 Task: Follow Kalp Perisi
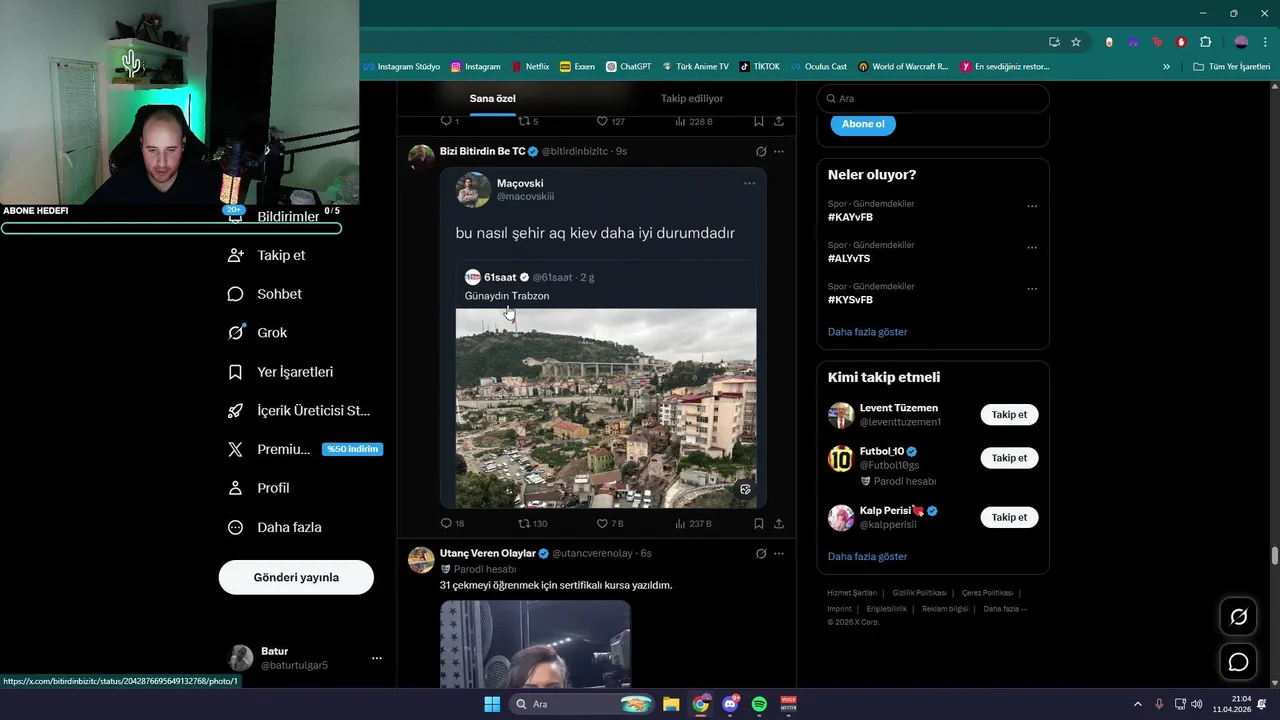[1009, 517]
